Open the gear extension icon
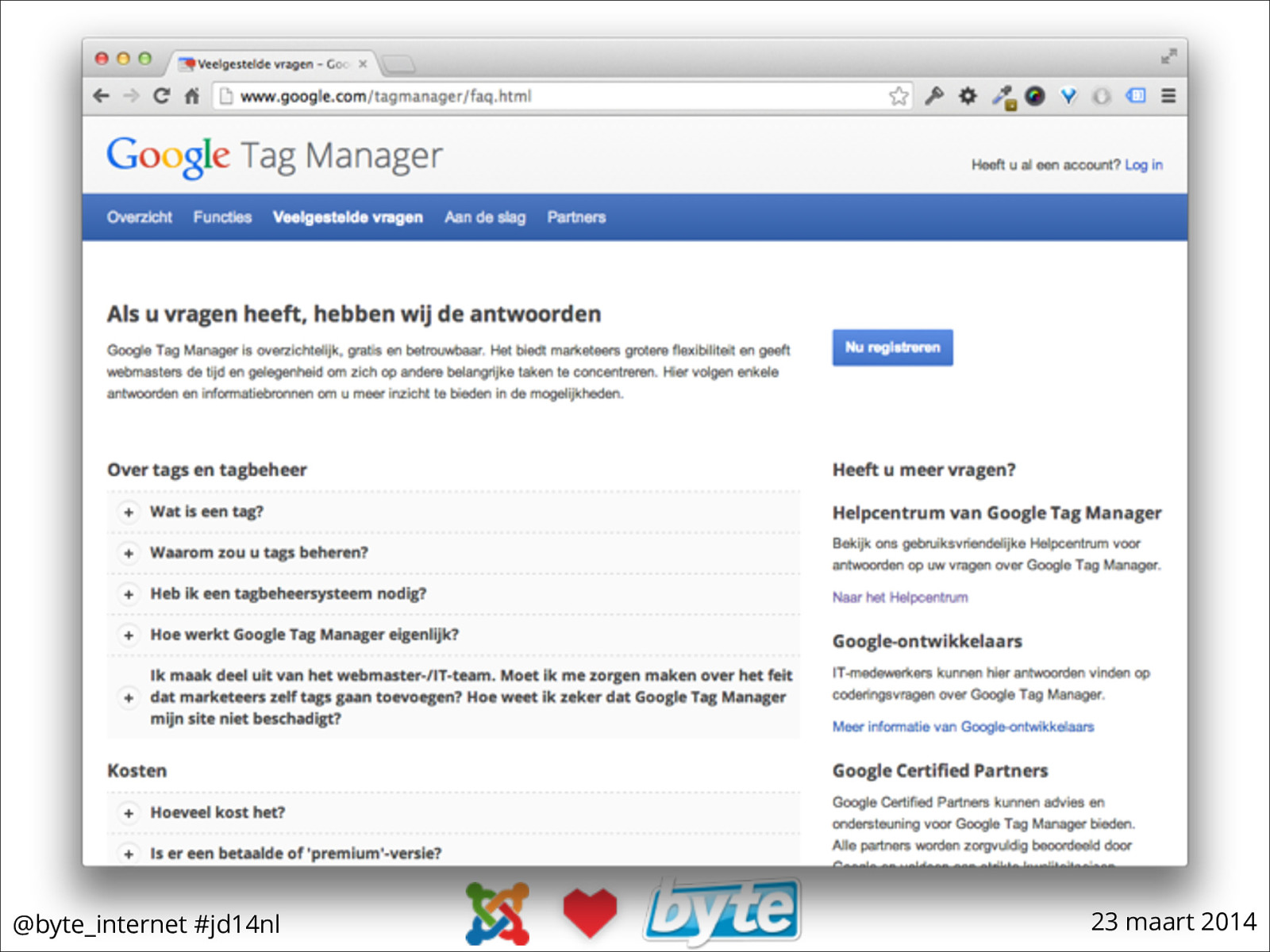 pyautogui.click(x=968, y=96)
